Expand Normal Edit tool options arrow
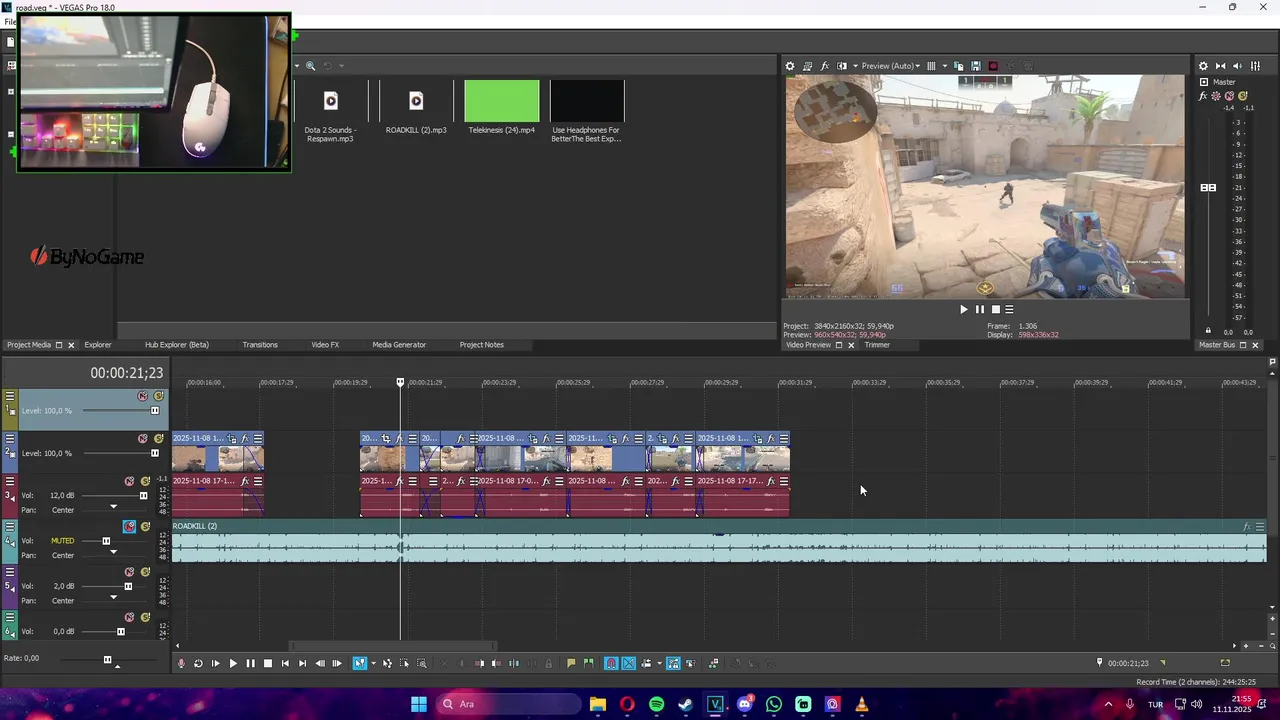Screen dimensions: 1280x720 pos(373,663)
